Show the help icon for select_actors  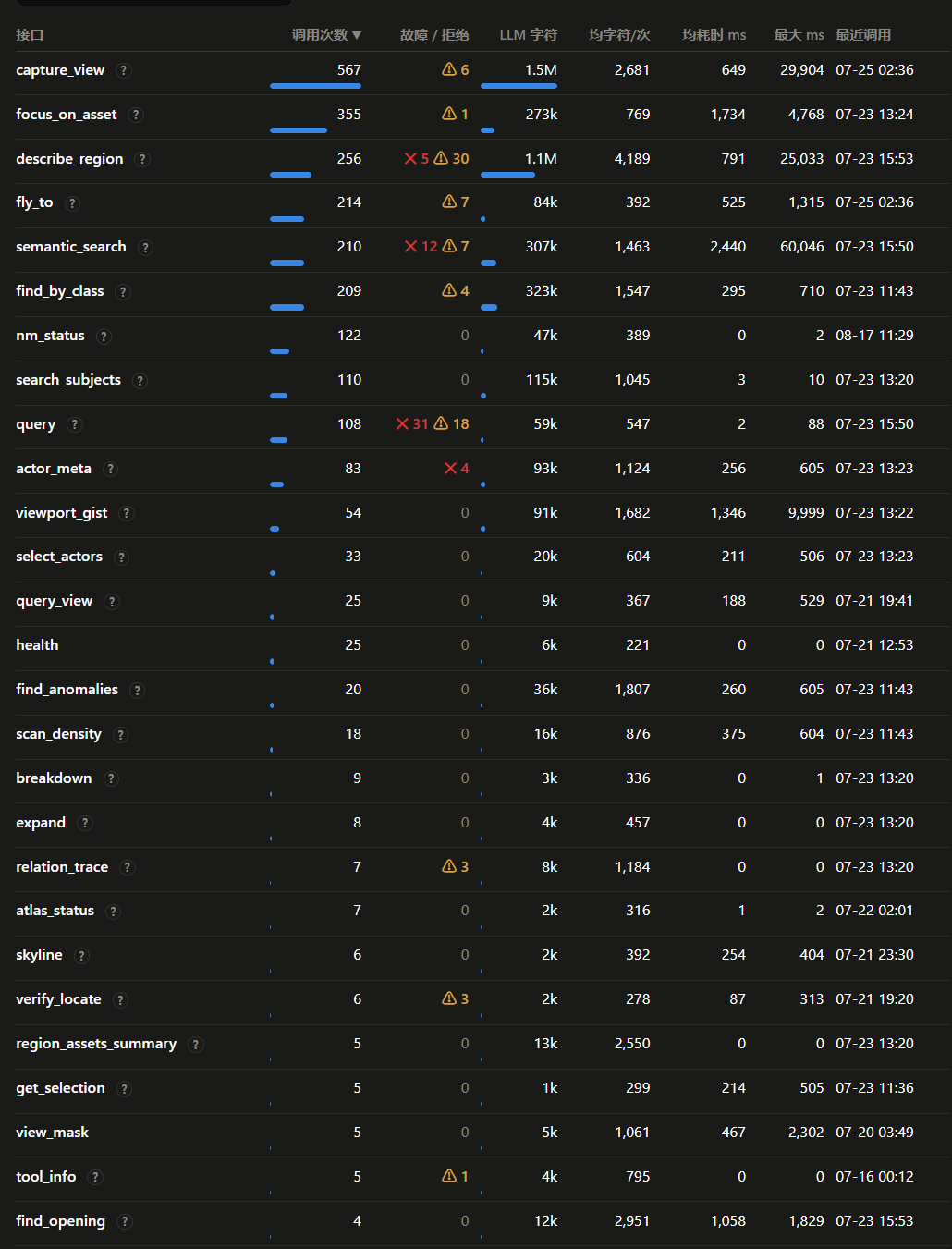121,557
